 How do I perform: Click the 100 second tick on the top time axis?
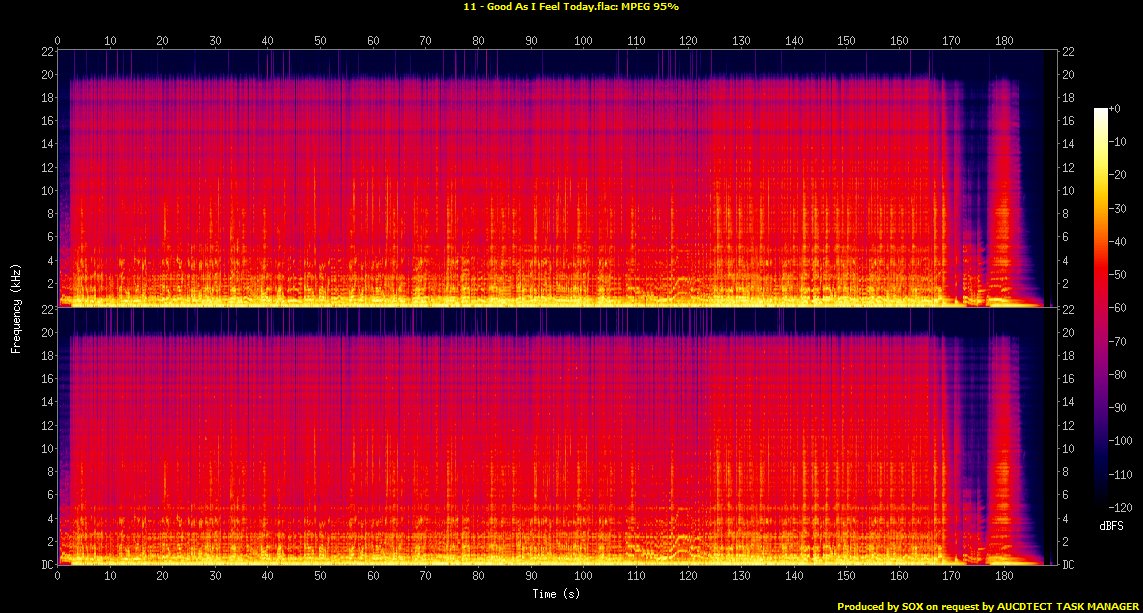coord(584,41)
